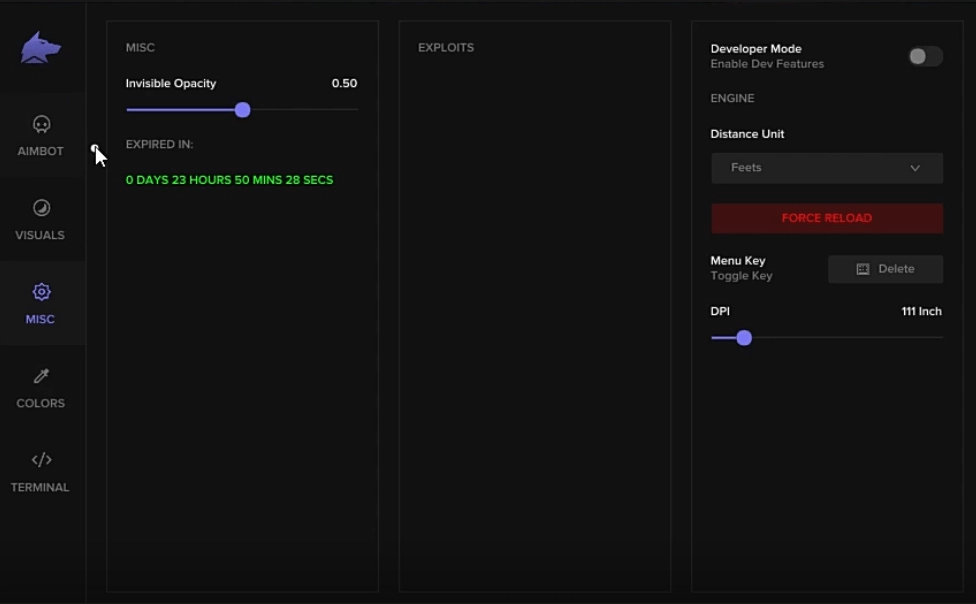Click the Delete menu key bind button
Image resolution: width=976 pixels, height=604 pixels.
(885, 269)
